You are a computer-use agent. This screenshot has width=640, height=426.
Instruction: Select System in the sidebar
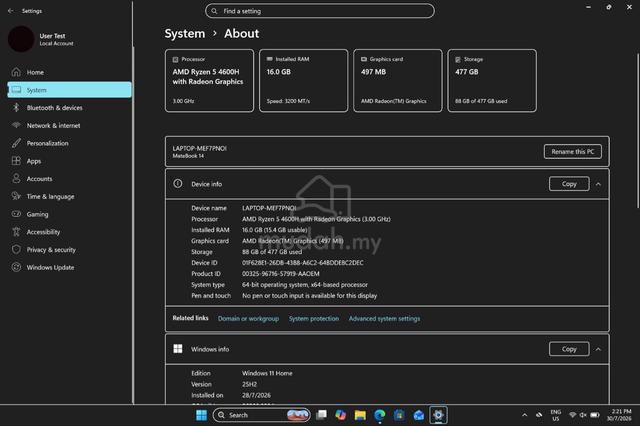coord(69,90)
